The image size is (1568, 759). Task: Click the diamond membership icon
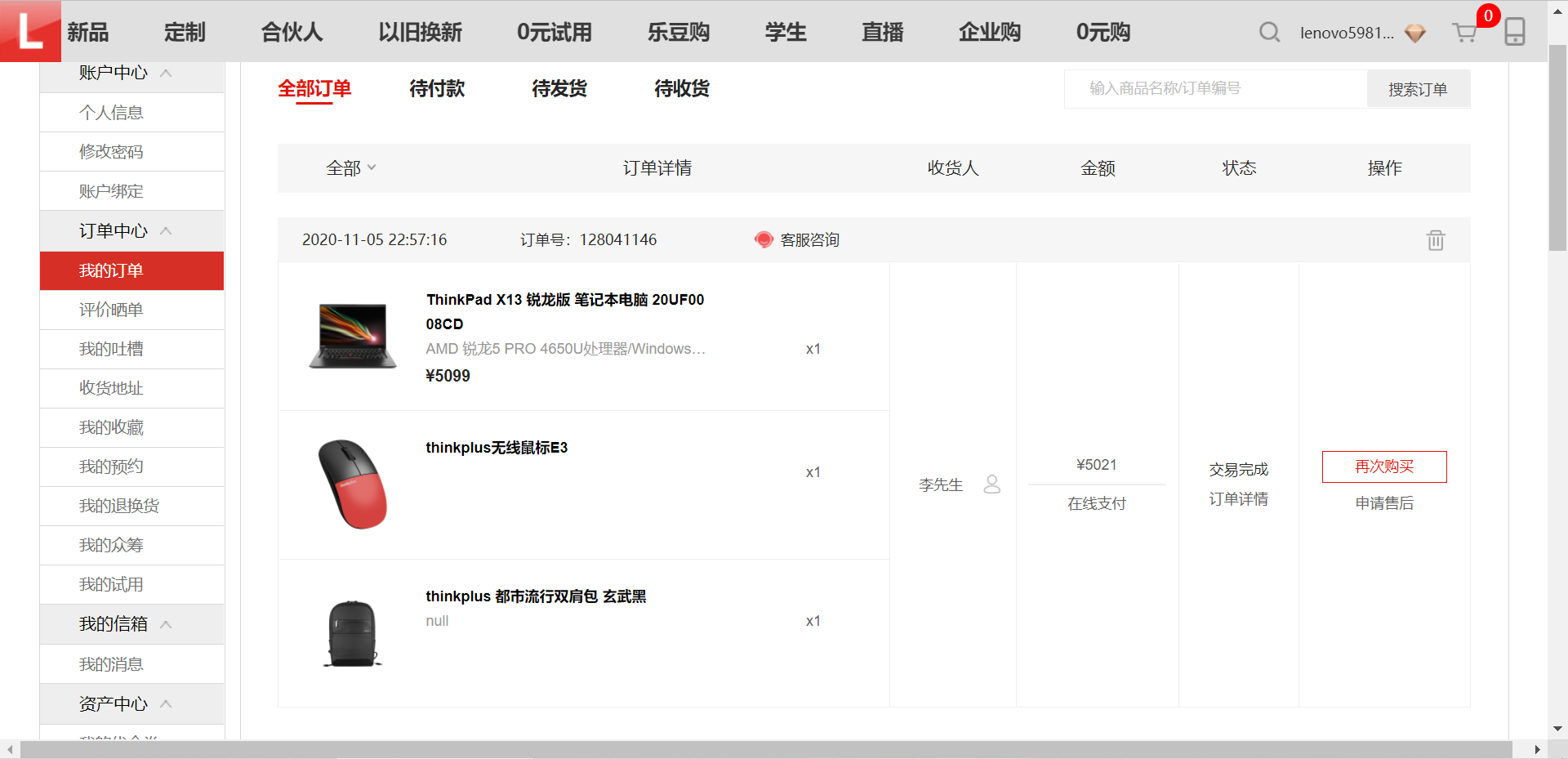coord(1415,33)
